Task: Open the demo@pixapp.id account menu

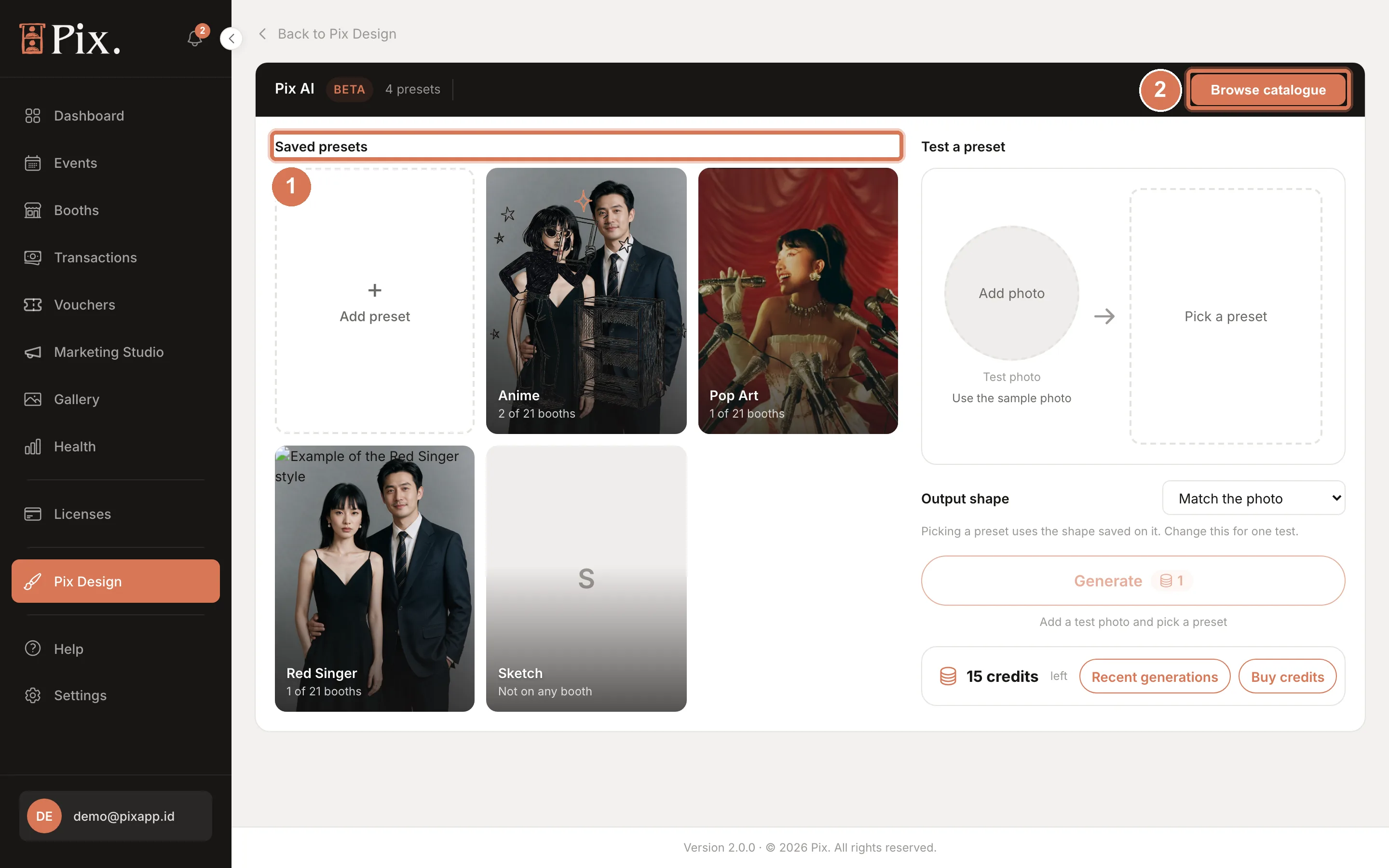Action: [x=115, y=816]
